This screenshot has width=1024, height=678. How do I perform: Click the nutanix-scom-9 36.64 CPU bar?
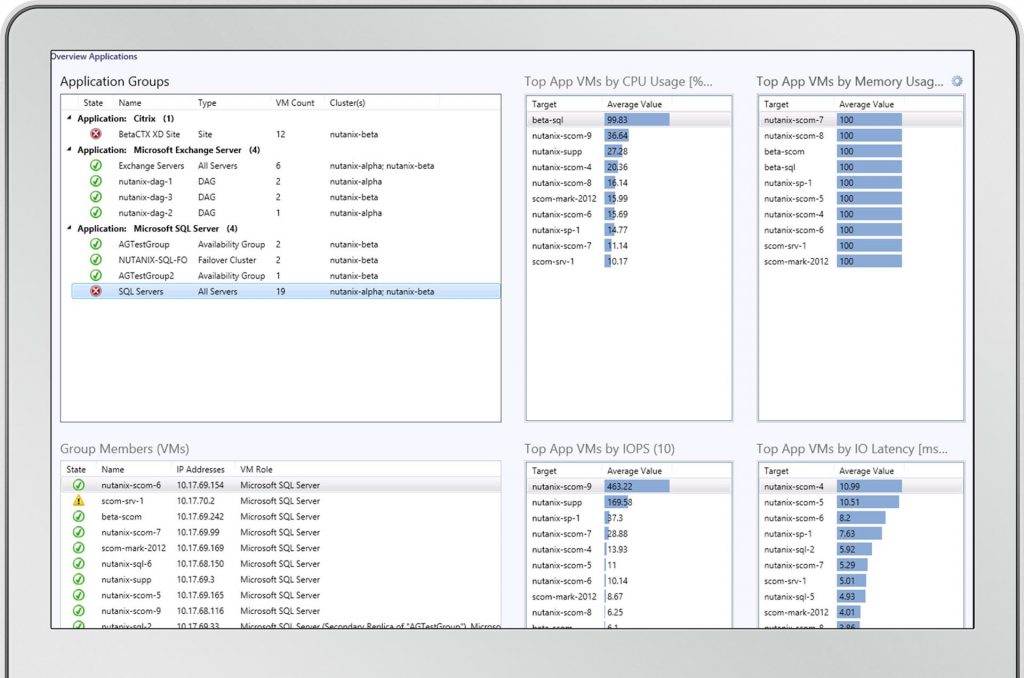pos(617,135)
